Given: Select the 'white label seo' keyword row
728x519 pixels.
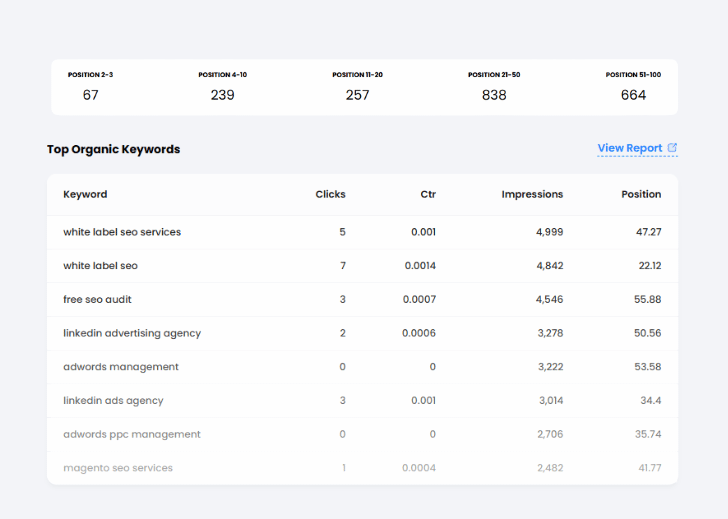Looking at the screenshot, I should (362, 266).
